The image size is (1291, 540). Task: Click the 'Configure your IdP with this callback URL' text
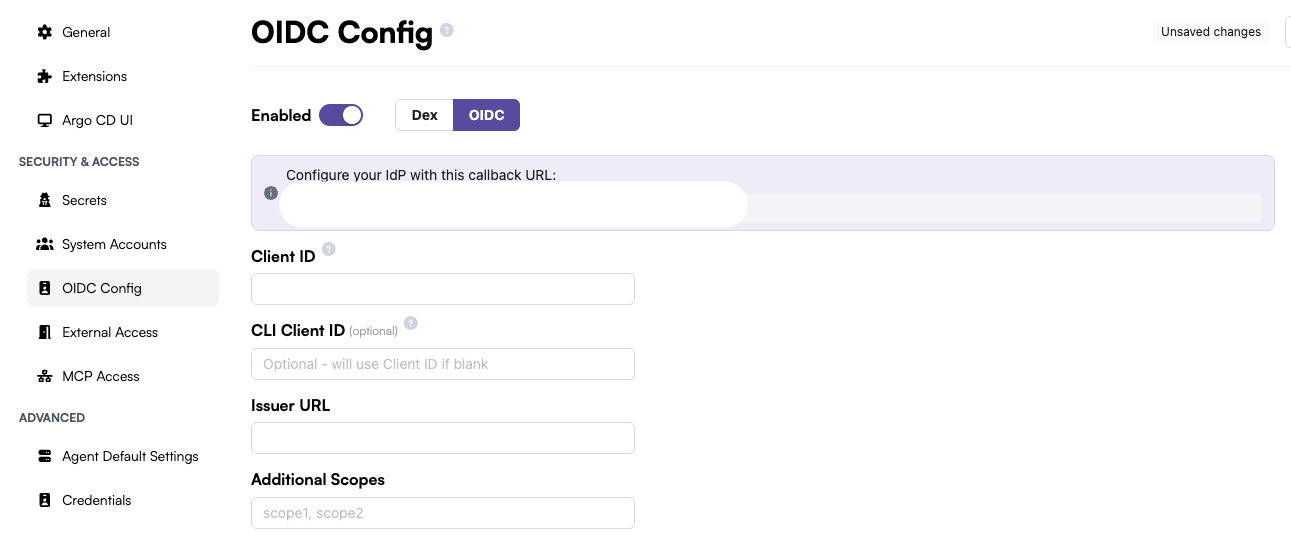[421, 175]
